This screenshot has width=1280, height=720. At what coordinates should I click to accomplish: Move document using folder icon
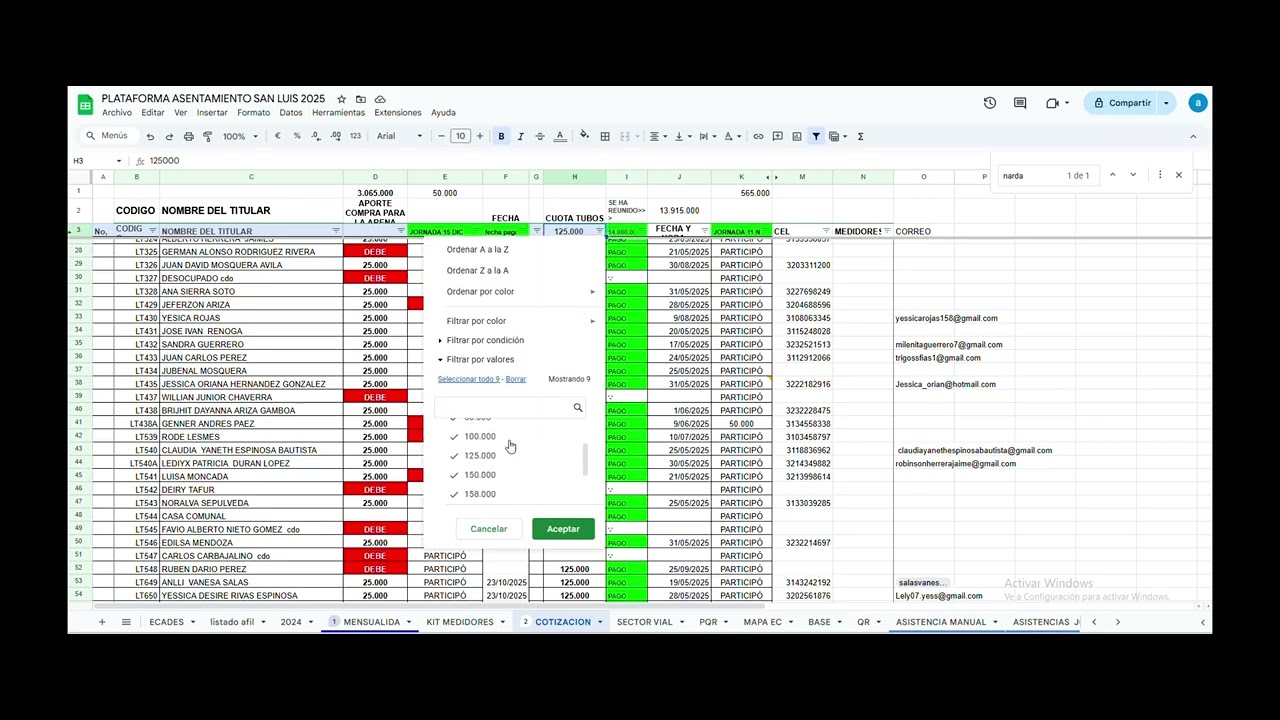click(361, 99)
